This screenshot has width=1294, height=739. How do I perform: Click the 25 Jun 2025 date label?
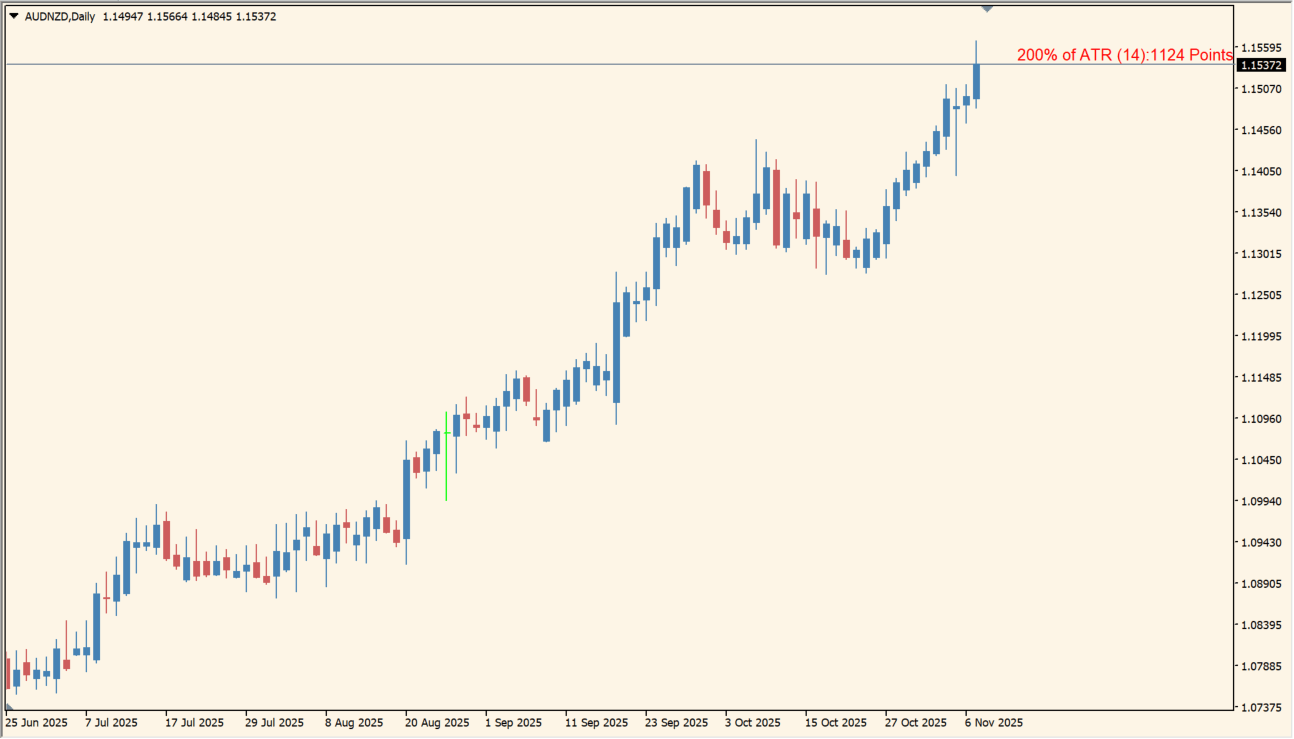[37, 722]
